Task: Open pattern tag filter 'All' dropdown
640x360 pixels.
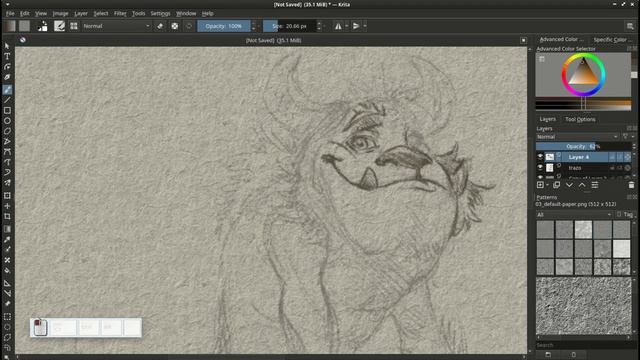Action: point(574,214)
